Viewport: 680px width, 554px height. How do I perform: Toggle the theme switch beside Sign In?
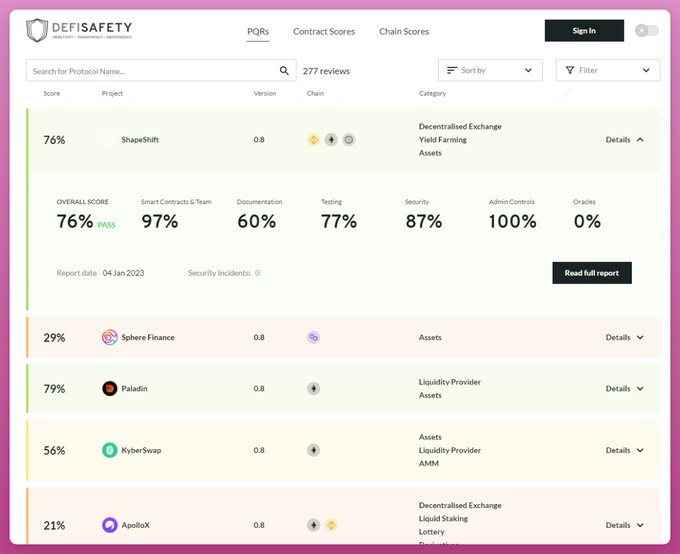tap(647, 30)
